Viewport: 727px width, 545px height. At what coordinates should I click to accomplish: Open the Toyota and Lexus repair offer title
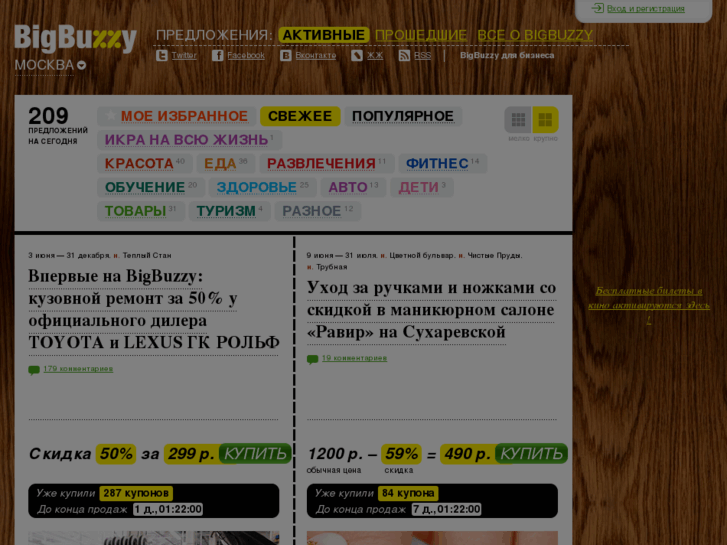click(x=154, y=309)
